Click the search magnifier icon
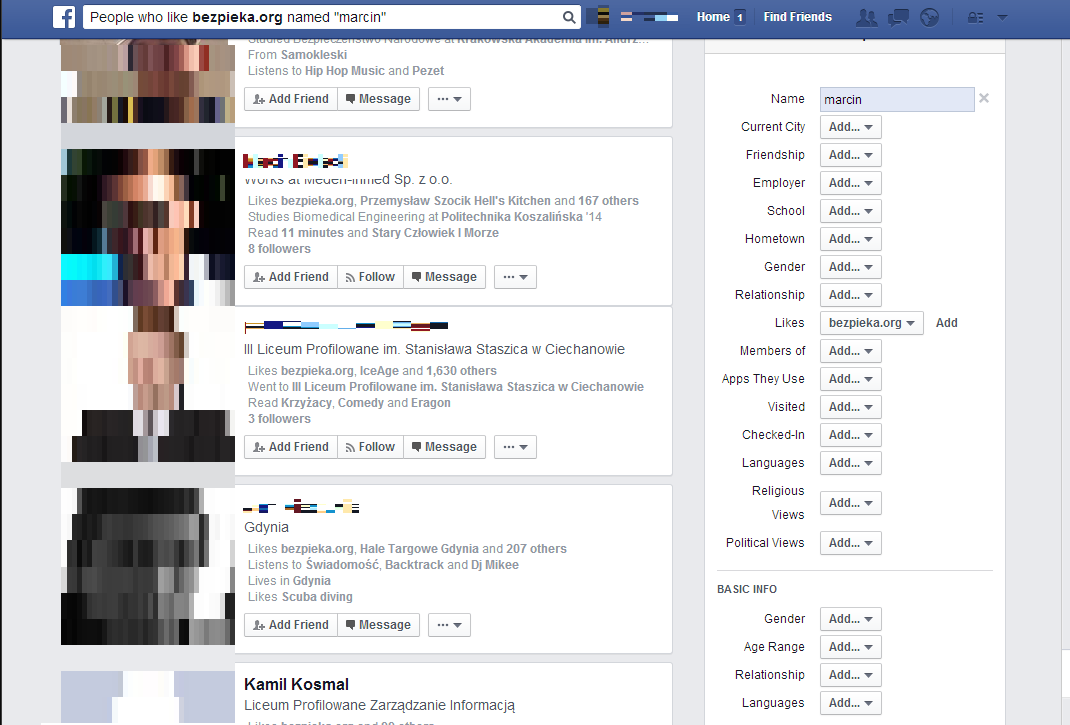Viewport: 1070px width, 725px height. [x=568, y=17]
